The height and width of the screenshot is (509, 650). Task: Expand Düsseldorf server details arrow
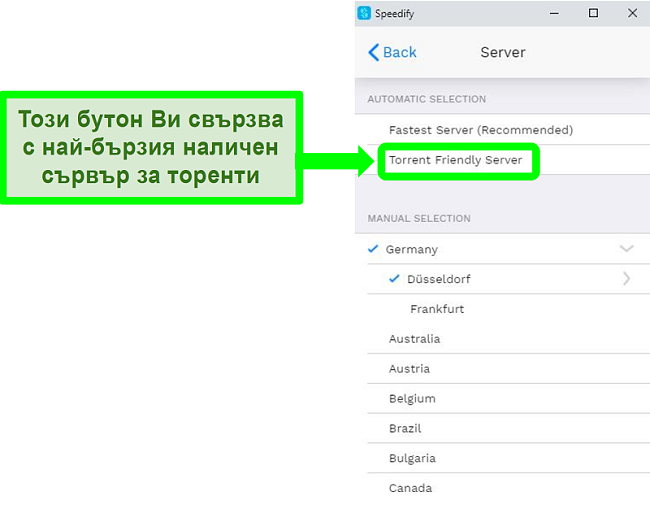click(x=626, y=279)
